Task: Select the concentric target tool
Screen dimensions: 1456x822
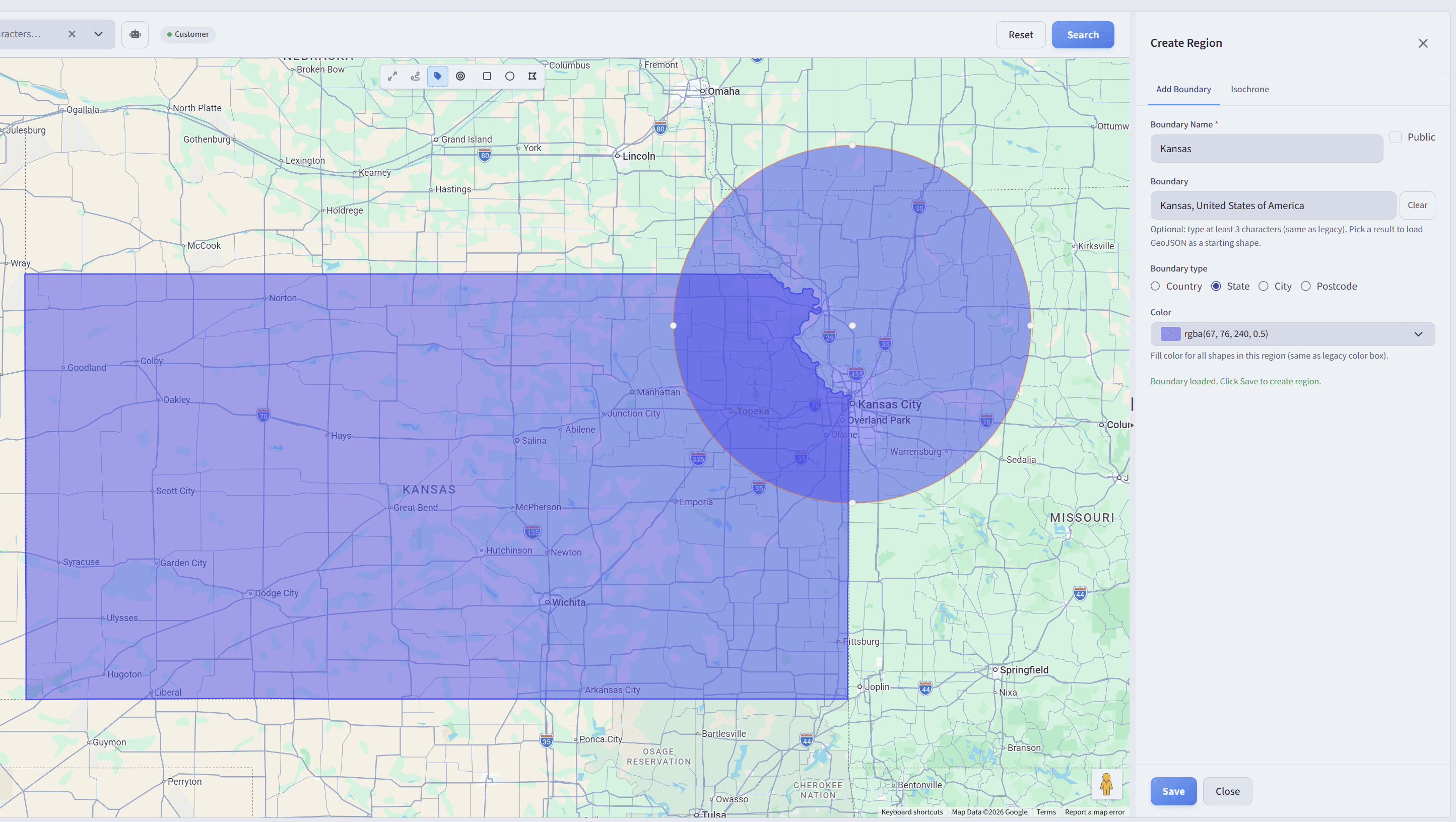Action: click(x=460, y=76)
